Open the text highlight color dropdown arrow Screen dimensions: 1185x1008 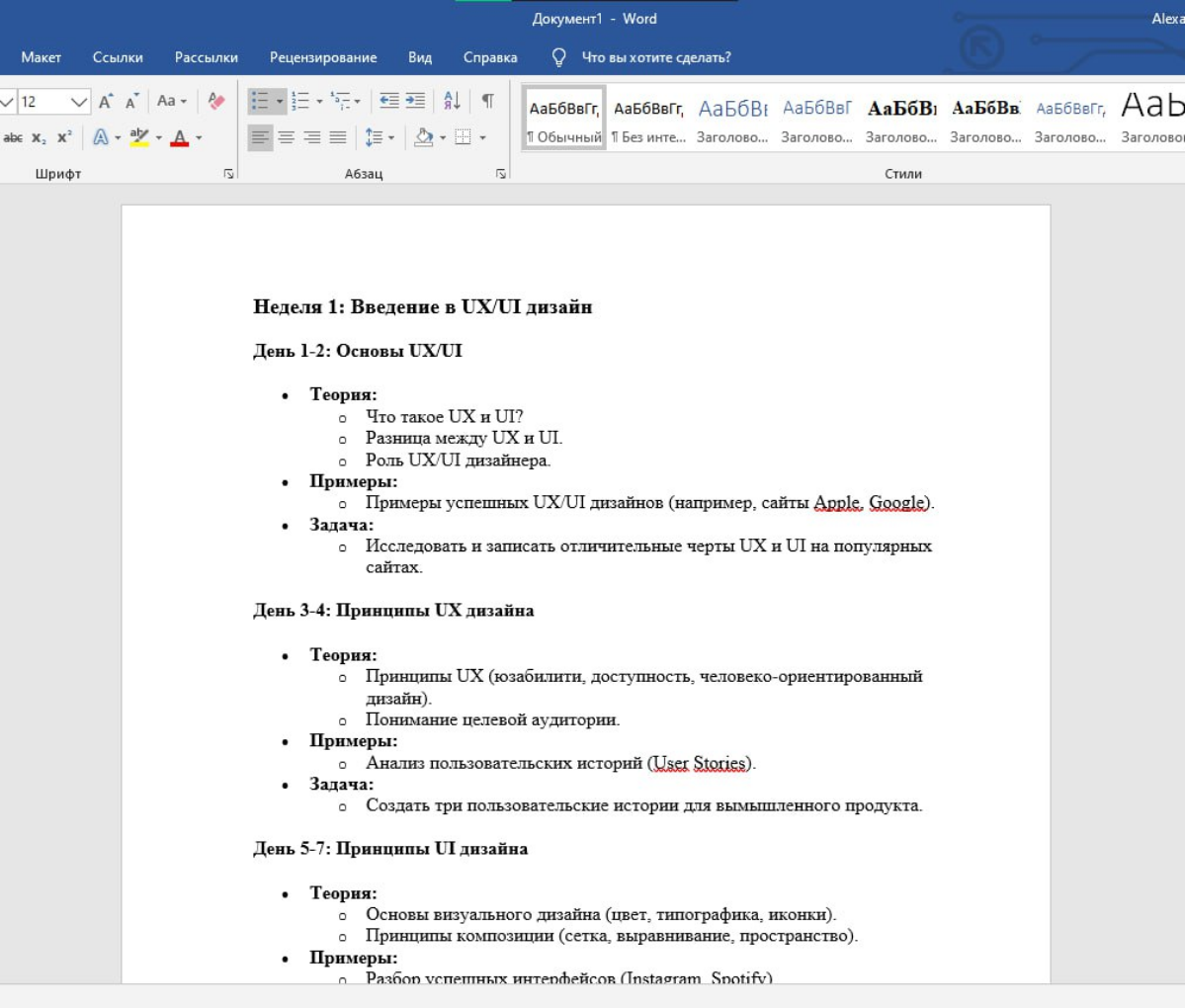point(159,137)
